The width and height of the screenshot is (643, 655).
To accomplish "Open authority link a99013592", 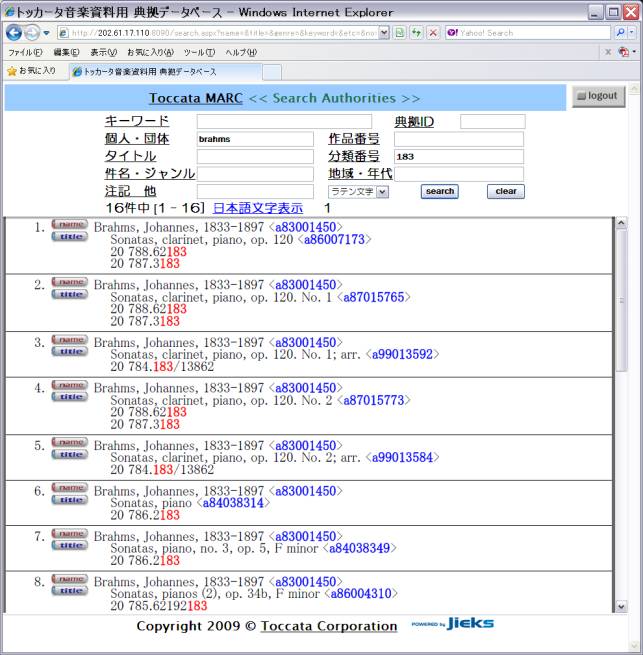I will click(x=402, y=354).
